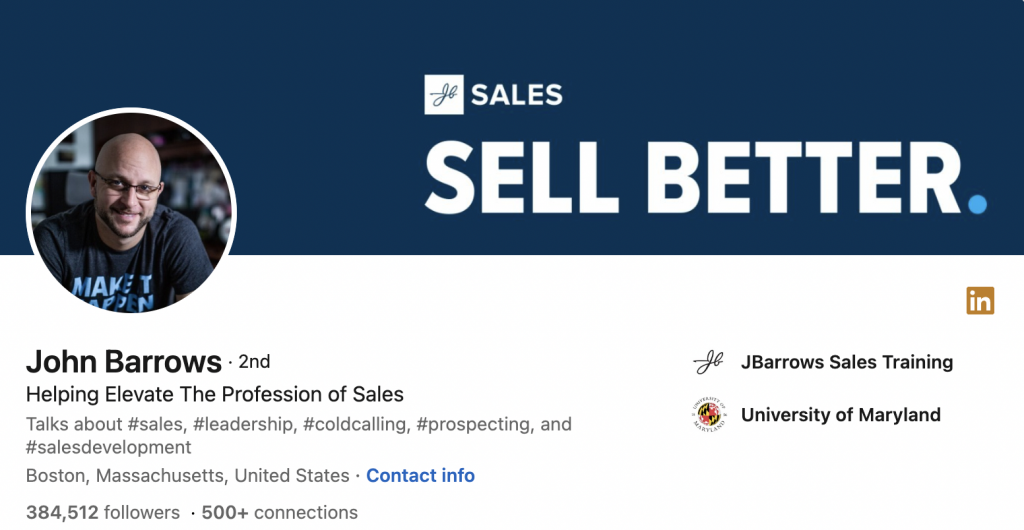Open the #salesdevelopment hashtag
The image size is (1024, 530).
pyautogui.click(x=108, y=447)
